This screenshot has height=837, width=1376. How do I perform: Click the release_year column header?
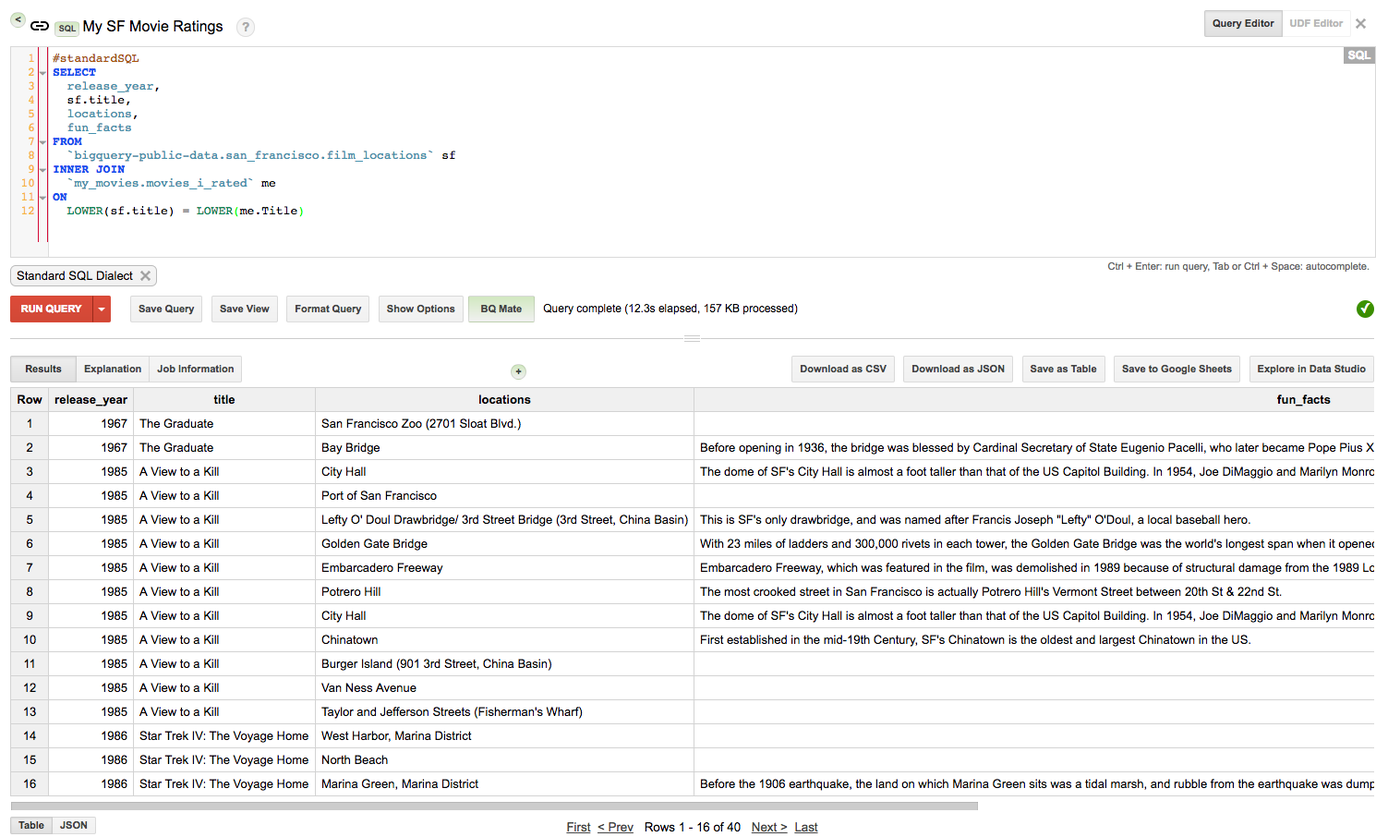pos(91,400)
